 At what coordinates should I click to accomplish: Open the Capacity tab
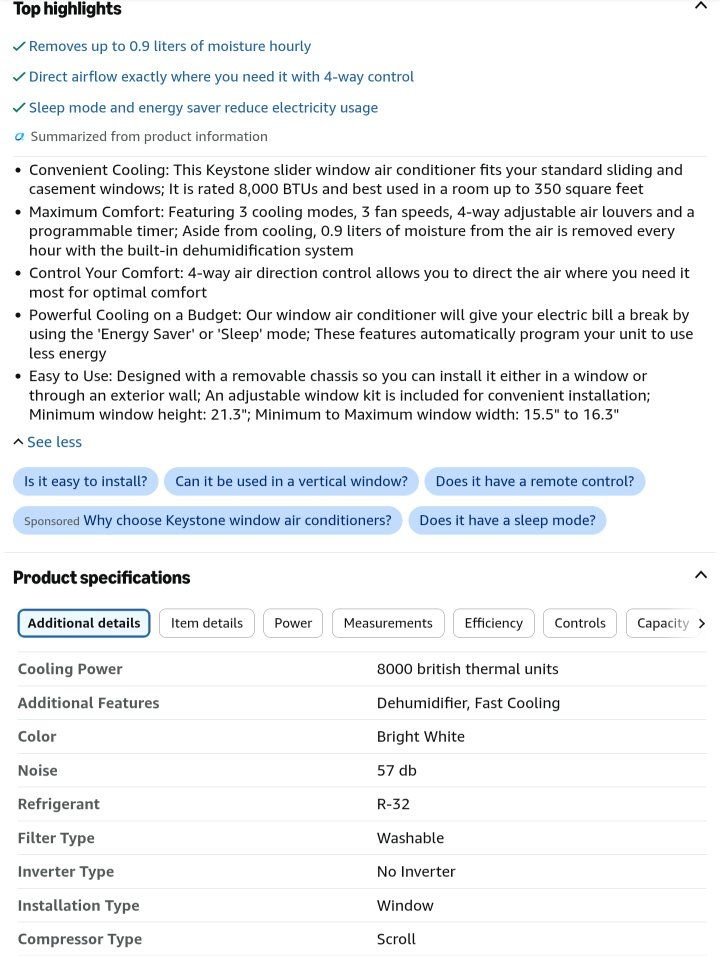click(662, 623)
